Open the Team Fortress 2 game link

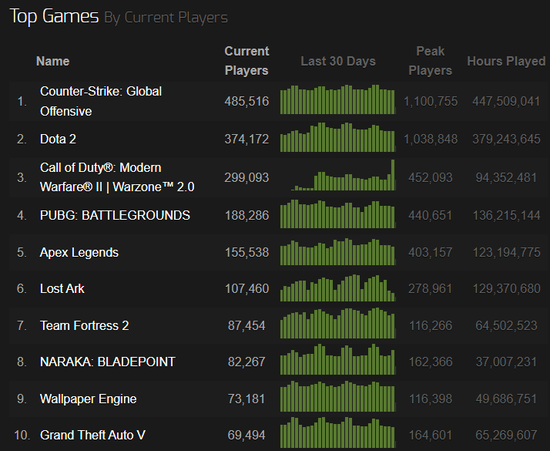(x=84, y=325)
